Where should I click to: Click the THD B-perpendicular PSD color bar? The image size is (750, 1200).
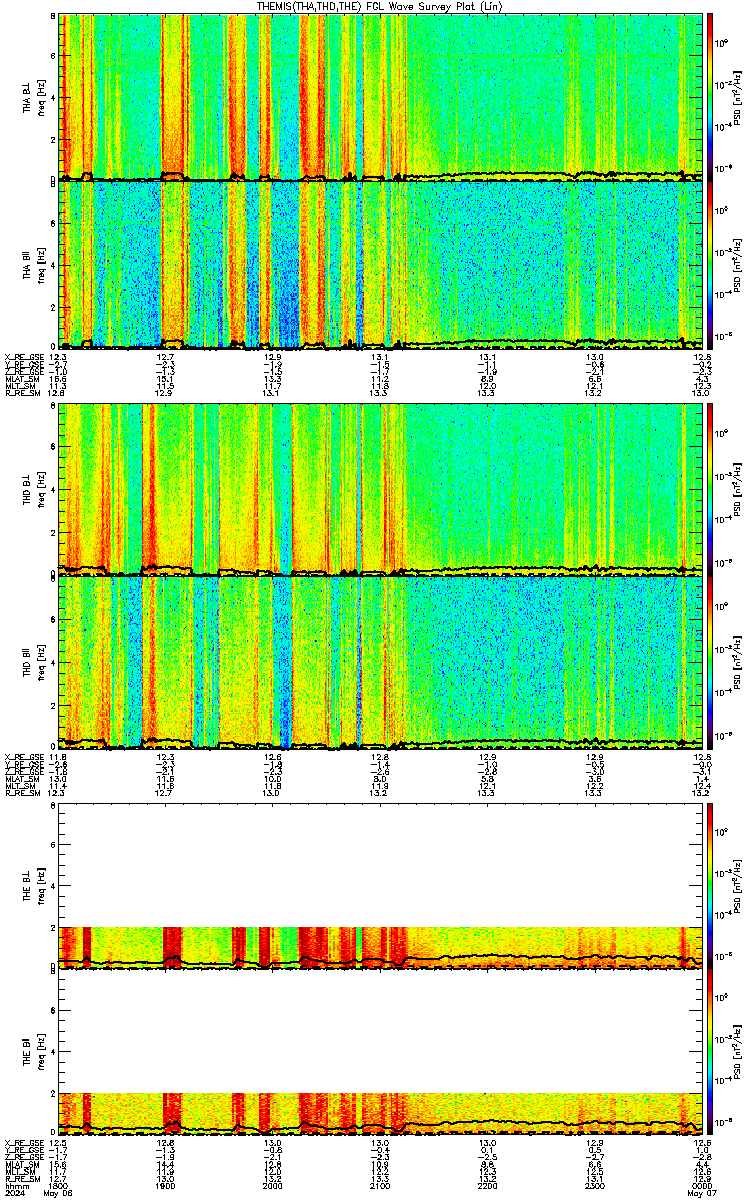711,490
